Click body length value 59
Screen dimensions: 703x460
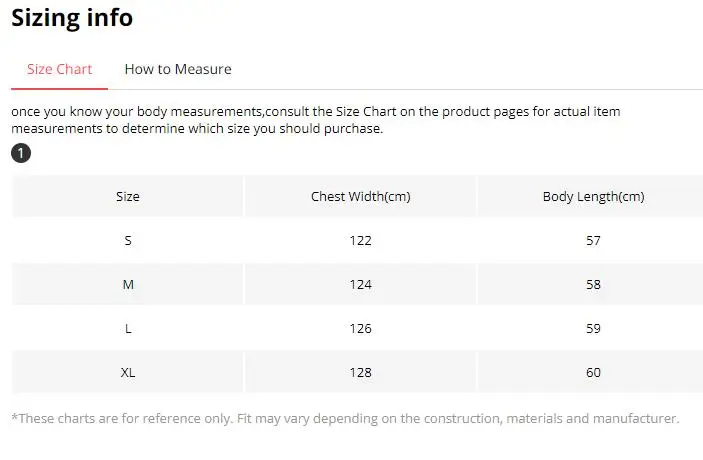[593, 328]
